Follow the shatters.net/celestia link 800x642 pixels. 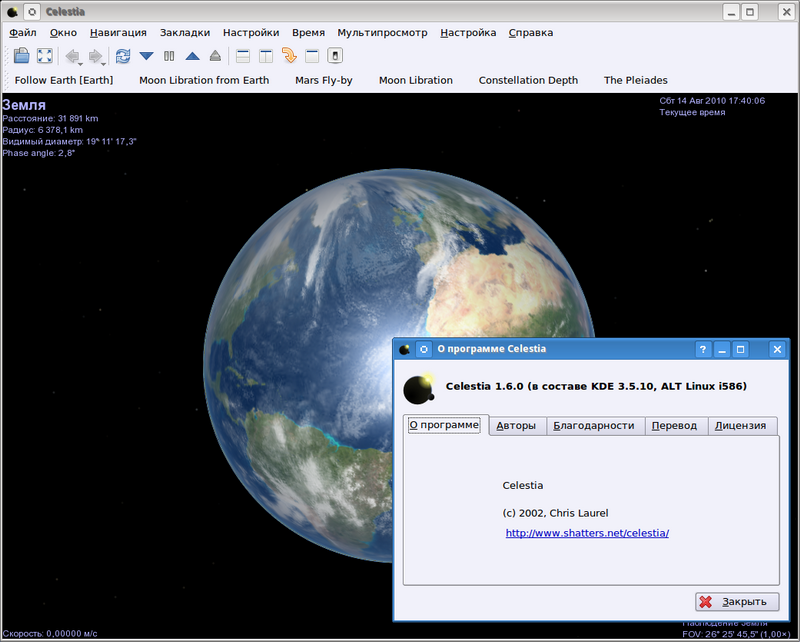coord(587,533)
